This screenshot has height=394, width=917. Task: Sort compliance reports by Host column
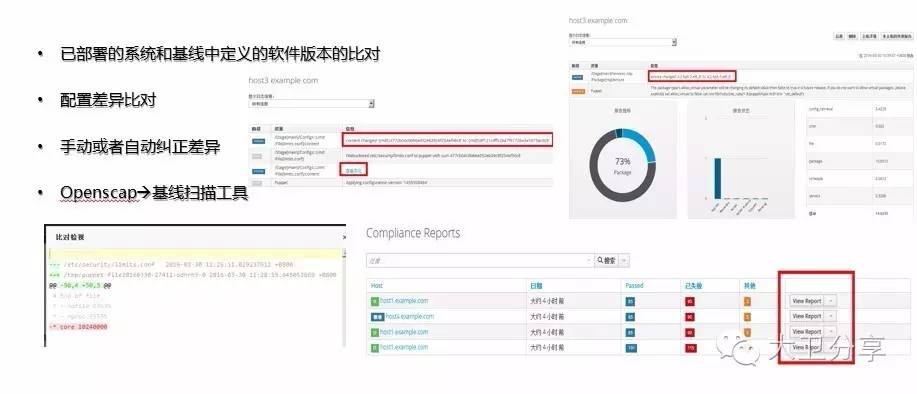[x=377, y=286]
